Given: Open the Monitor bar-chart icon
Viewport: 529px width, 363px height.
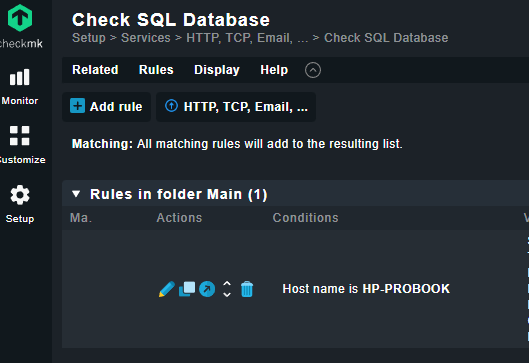Looking at the screenshot, I should pos(20,78).
